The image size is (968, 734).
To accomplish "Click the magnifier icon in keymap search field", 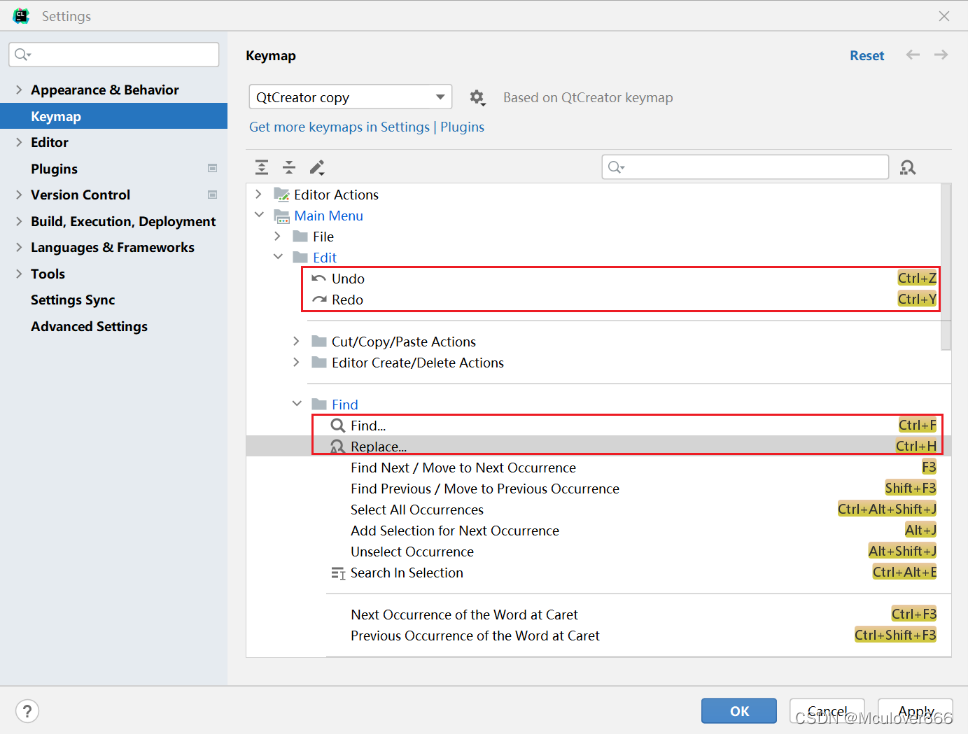I will tap(616, 167).
